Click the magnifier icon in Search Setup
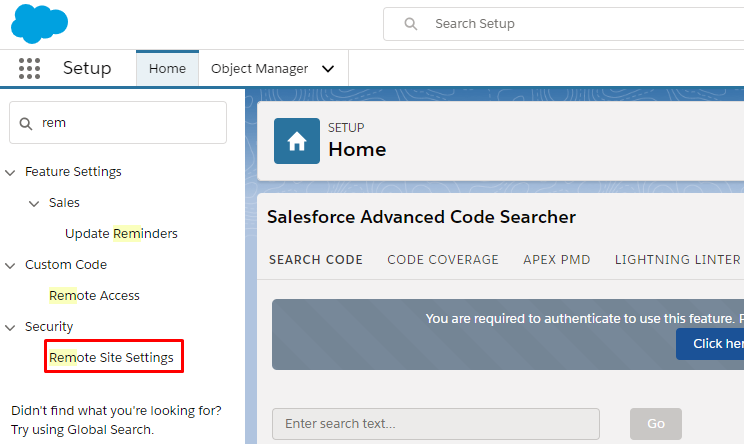Image resolution: width=744 pixels, height=444 pixels. pyautogui.click(x=411, y=24)
